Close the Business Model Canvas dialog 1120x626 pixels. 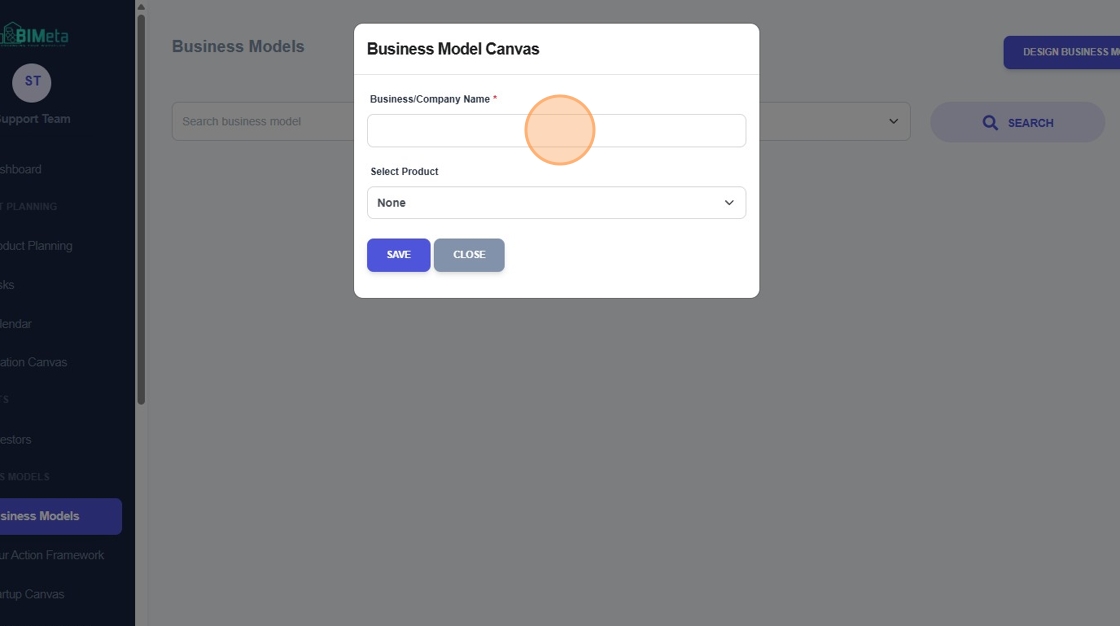[x=469, y=255]
